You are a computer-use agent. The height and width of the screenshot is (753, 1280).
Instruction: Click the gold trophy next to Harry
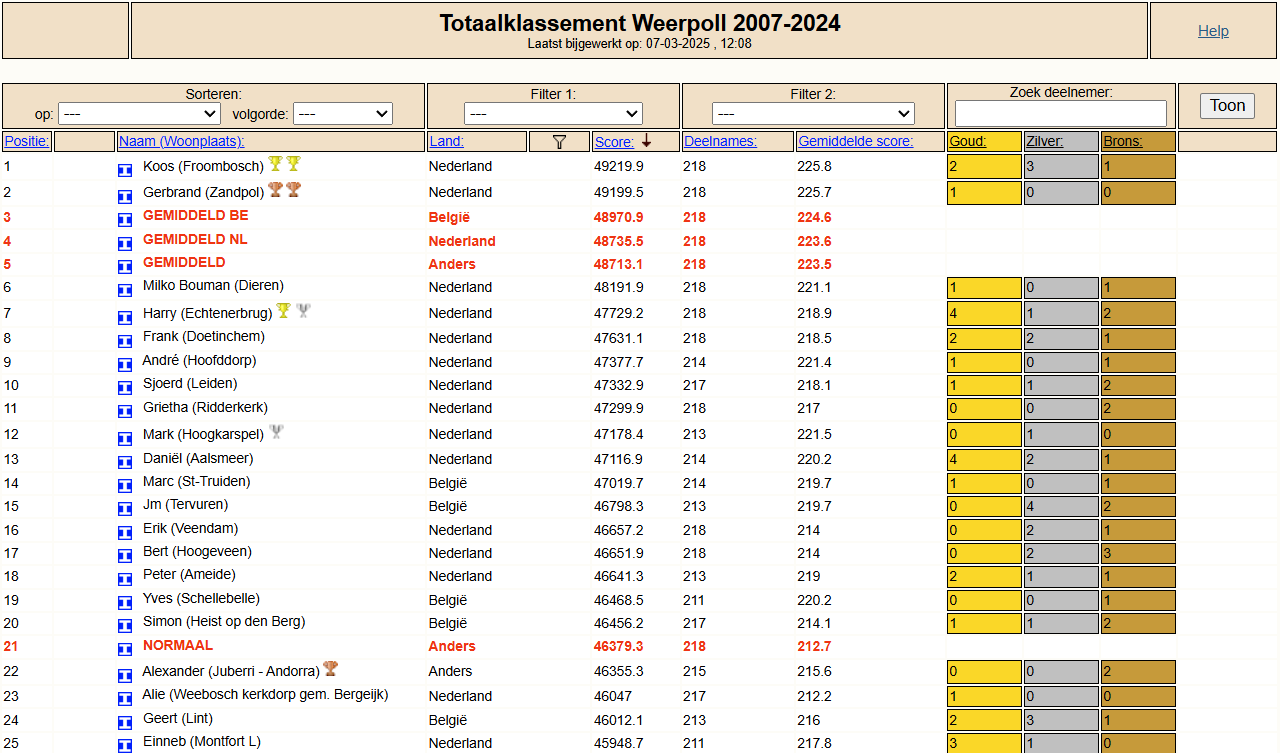coord(283,310)
